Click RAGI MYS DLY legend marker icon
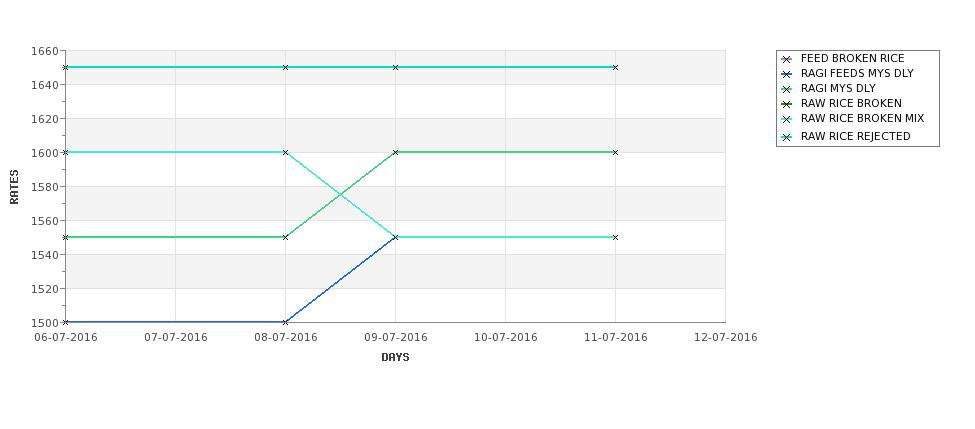The image size is (975, 429). (787, 89)
